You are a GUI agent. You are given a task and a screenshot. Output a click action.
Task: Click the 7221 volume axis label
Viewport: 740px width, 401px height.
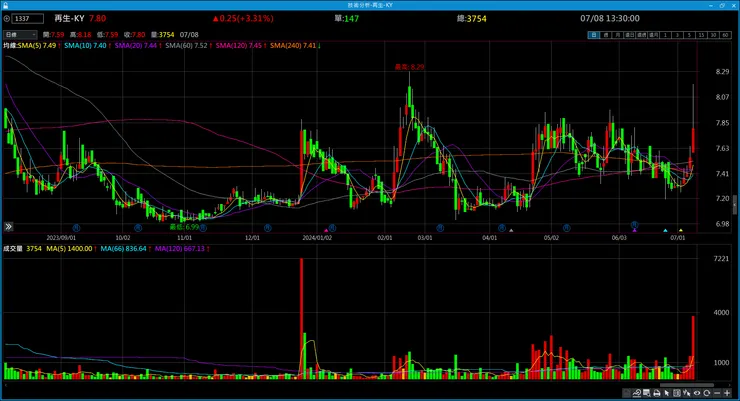tap(721, 259)
